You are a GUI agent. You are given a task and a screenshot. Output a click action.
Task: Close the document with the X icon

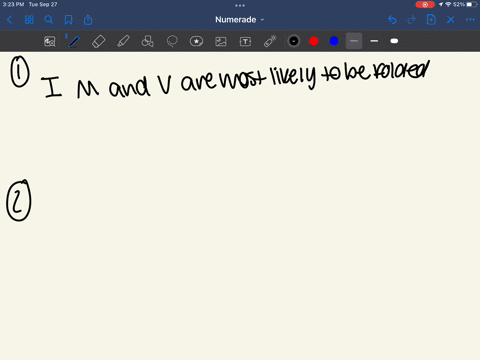(x=451, y=20)
